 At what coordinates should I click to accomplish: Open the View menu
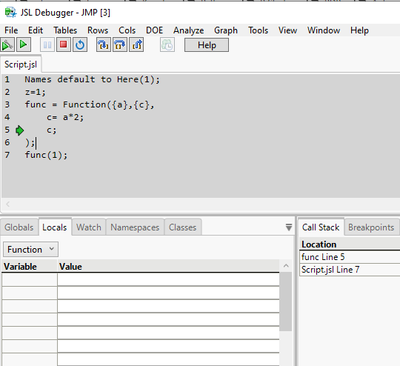coord(288,30)
